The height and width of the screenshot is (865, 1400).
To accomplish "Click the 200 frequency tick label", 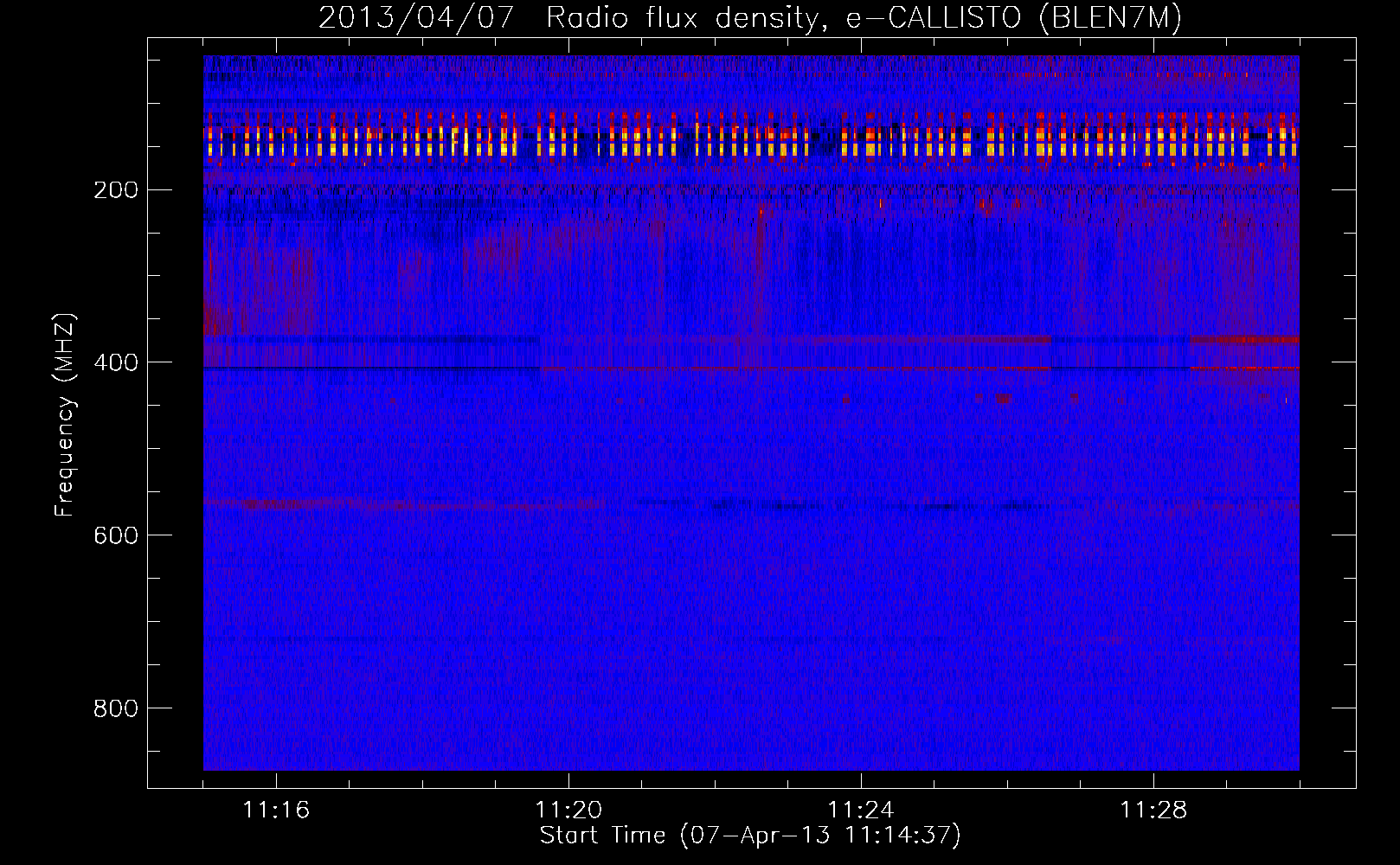I will (x=116, y=189).
